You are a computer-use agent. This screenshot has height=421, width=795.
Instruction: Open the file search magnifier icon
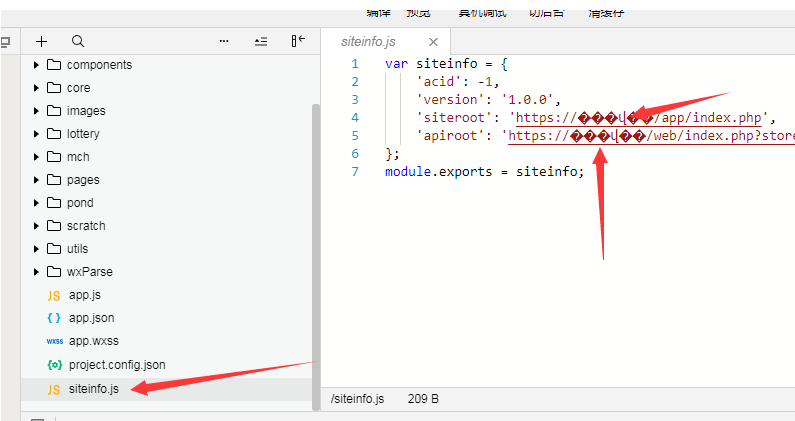click(x=78, y=41)
